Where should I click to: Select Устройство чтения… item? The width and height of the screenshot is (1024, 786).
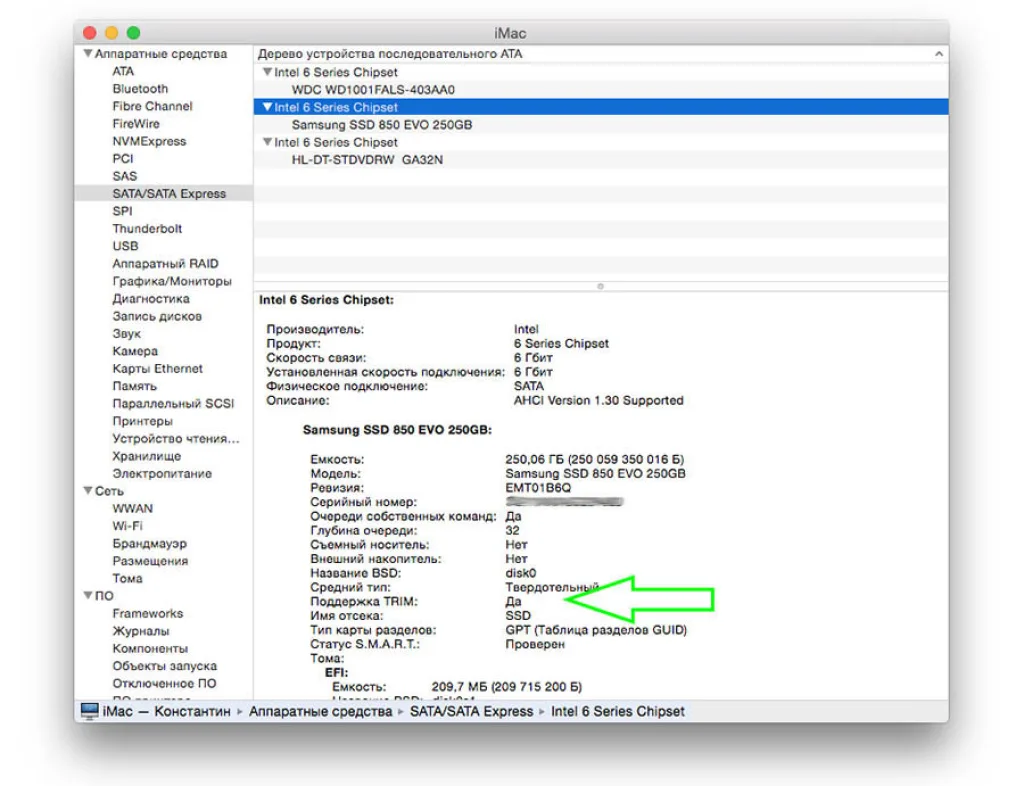[x=176, y=439]
